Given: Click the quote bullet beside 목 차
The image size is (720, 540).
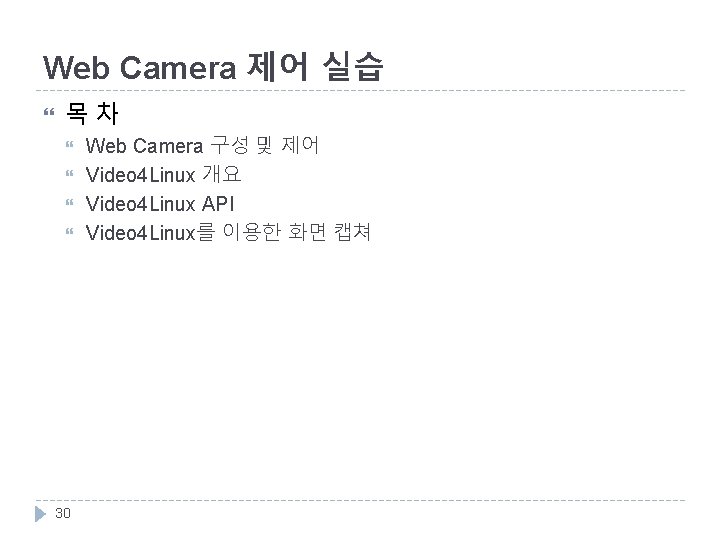Looking at the screenshot, I should [x=49, y=112].
